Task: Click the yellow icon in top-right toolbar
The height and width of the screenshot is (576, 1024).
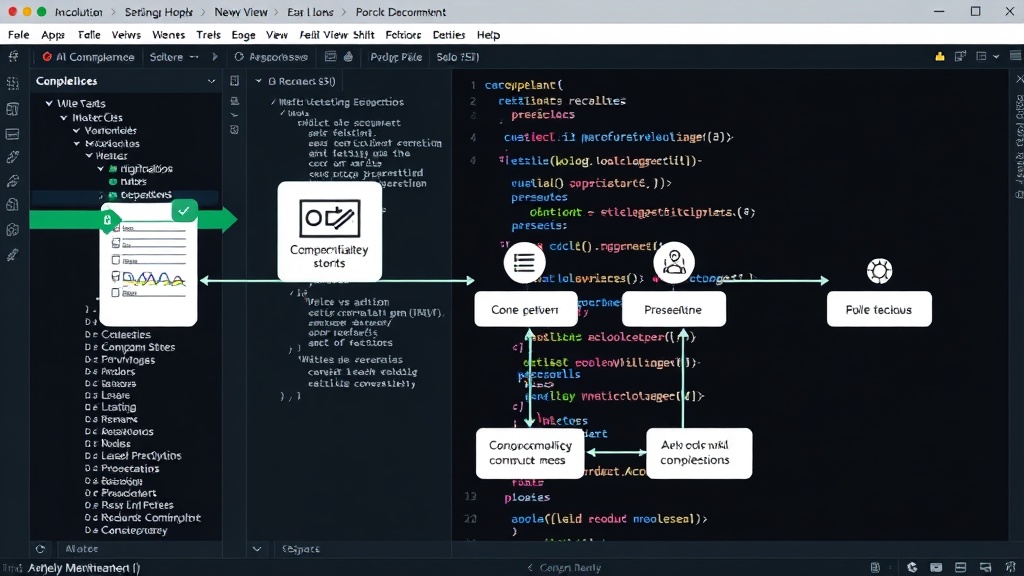Action: 940,57
